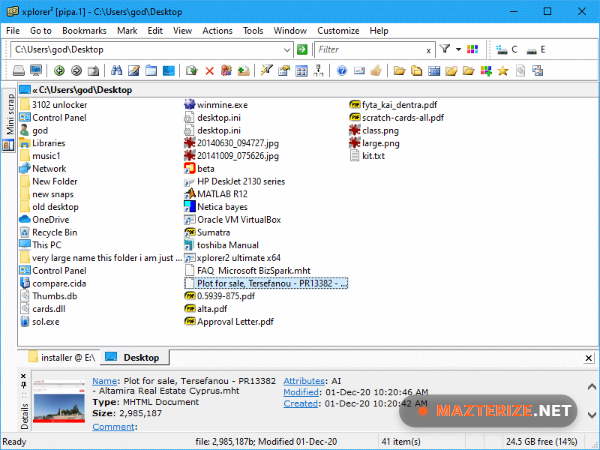Open the Tools menu

click(253, 31)
